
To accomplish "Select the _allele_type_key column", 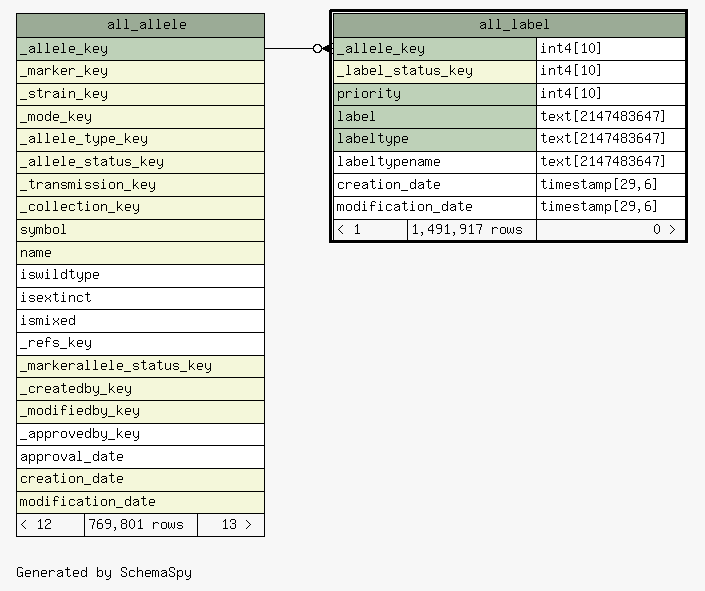I will click(140, 139).
